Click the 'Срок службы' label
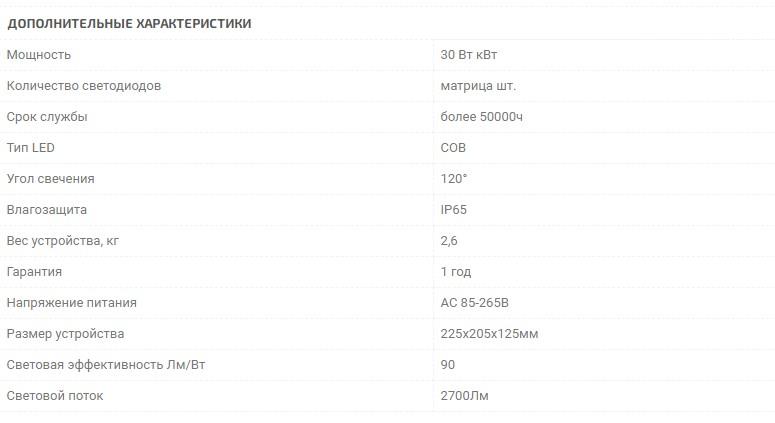775x423 pixels. (x=47, y=117)
